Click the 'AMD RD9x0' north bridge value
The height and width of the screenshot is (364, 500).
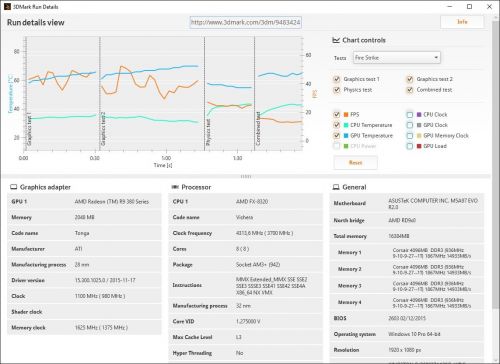[x=402, y=220]
